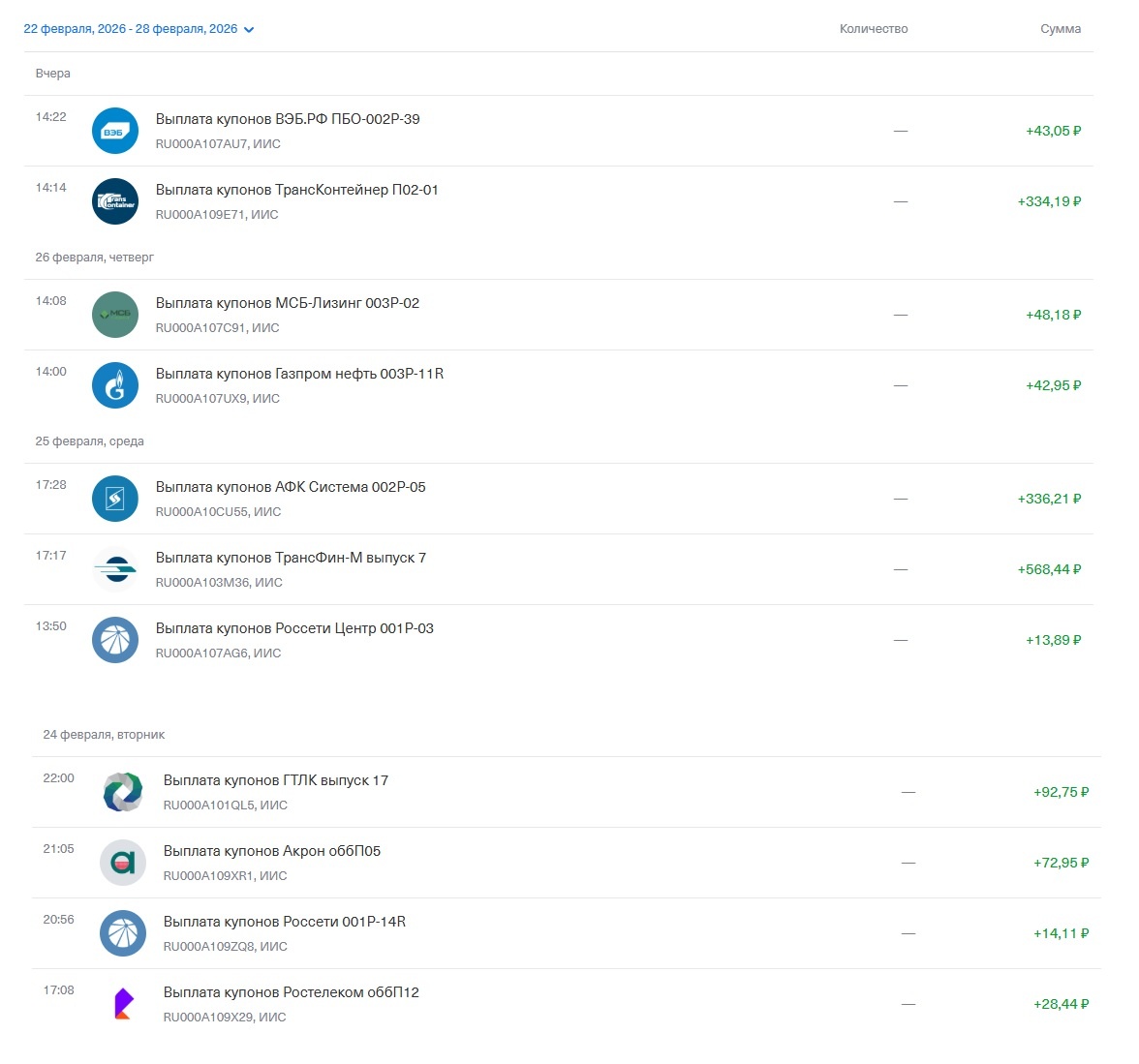Screen dimensions: 1139x1064
Task: Click the Россети Центр logo icon
Action: 114,640
